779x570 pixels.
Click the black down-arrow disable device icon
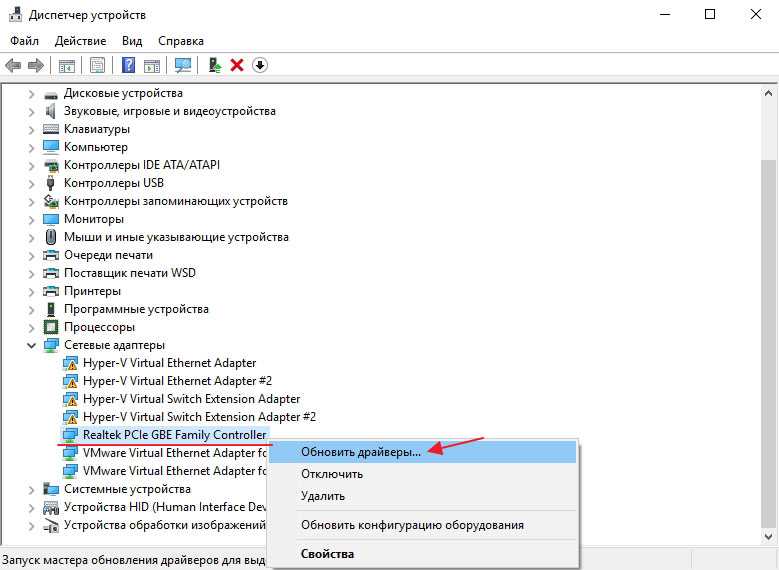260,65
